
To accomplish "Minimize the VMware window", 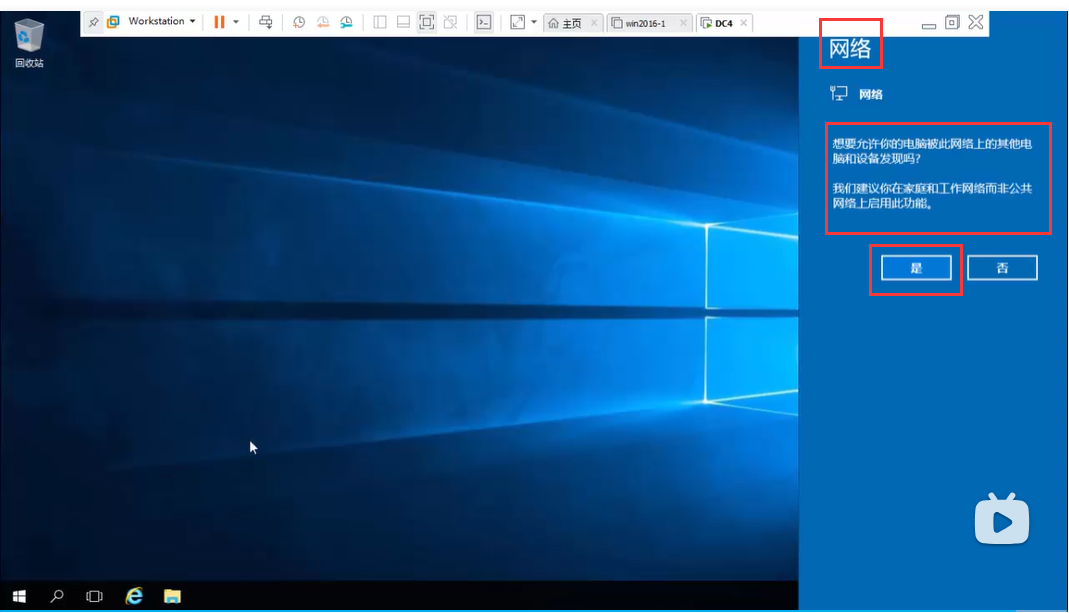I will click(x=929, y=26).
